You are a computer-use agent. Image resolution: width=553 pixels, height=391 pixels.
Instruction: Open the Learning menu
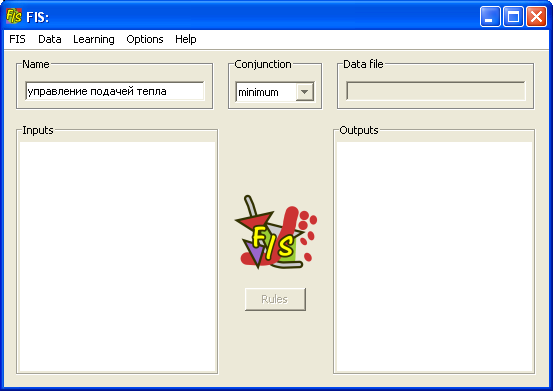point(94,39)
